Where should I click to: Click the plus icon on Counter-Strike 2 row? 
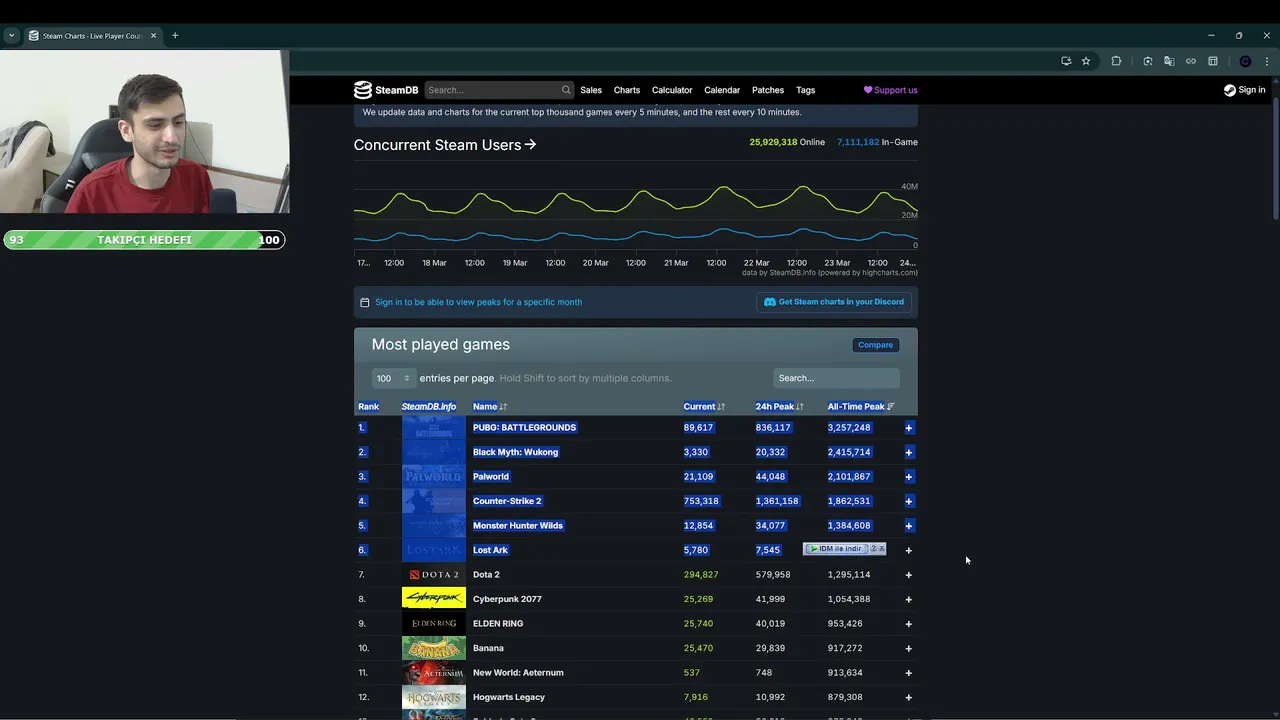[909, 501]
